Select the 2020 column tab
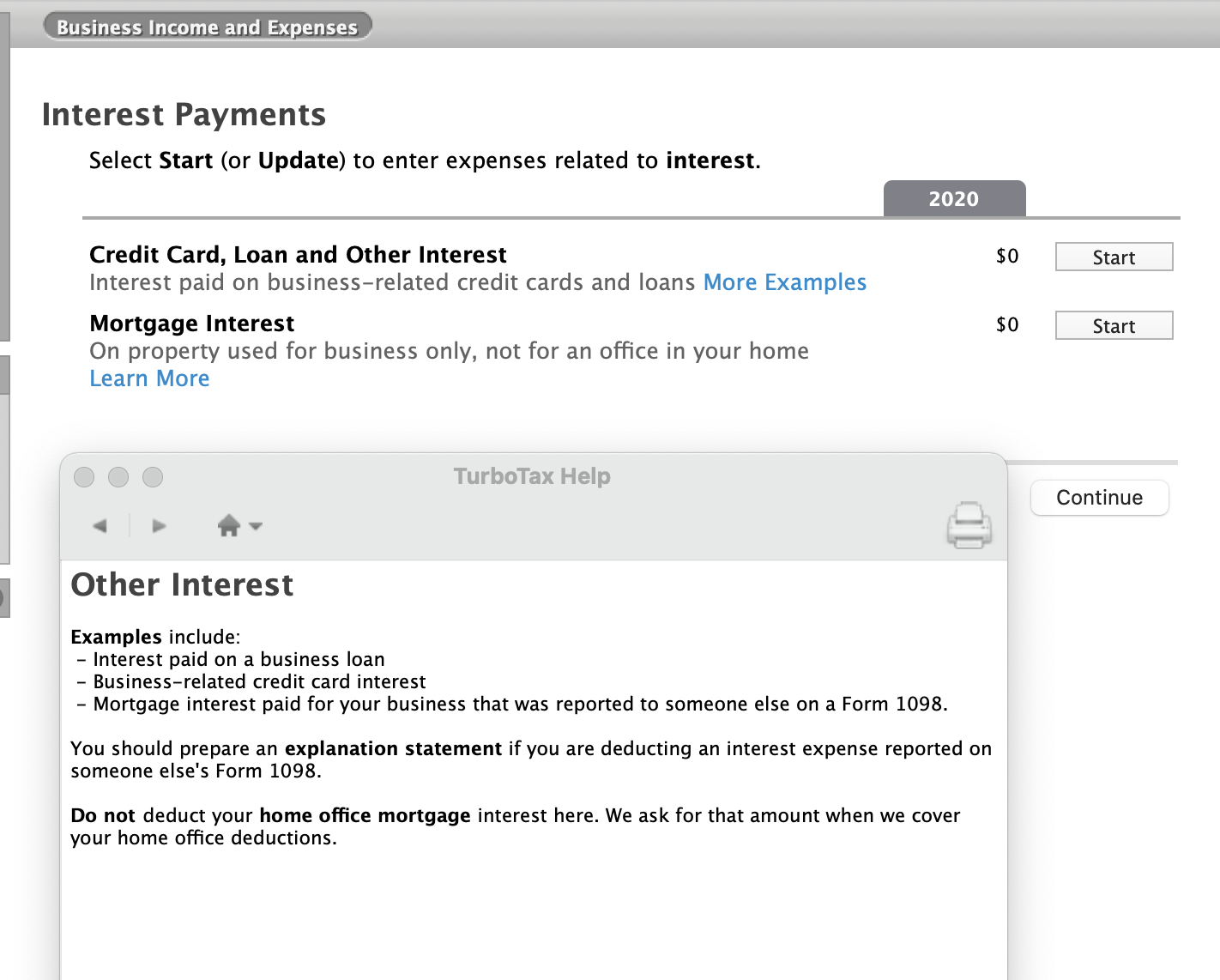This screenshot has width=1220, height=980. (954, 199)
